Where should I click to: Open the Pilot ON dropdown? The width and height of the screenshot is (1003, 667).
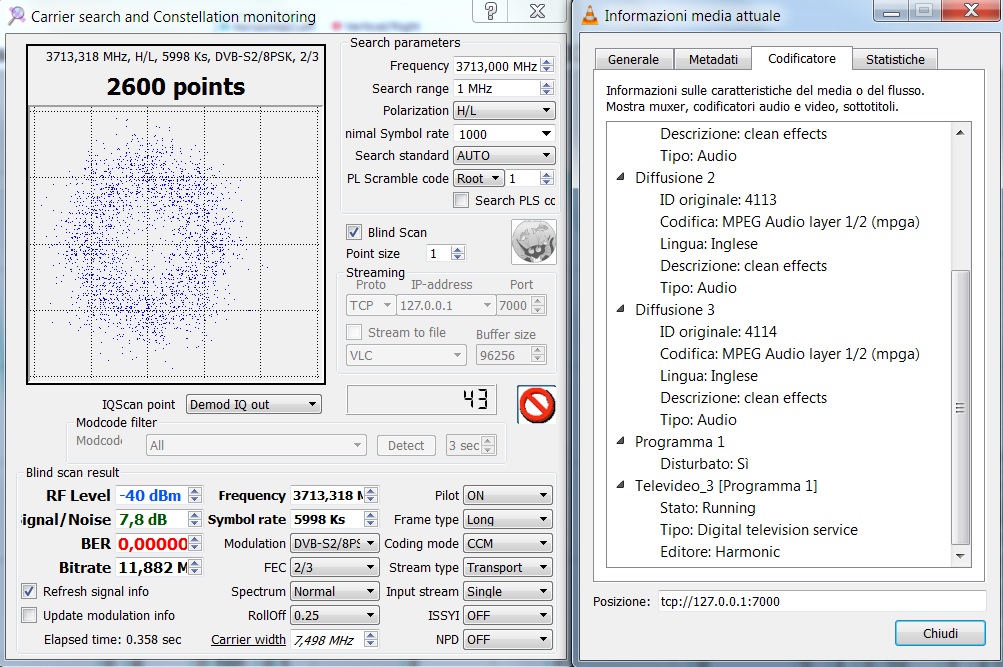pyautogui.click(x=508, y=496)
